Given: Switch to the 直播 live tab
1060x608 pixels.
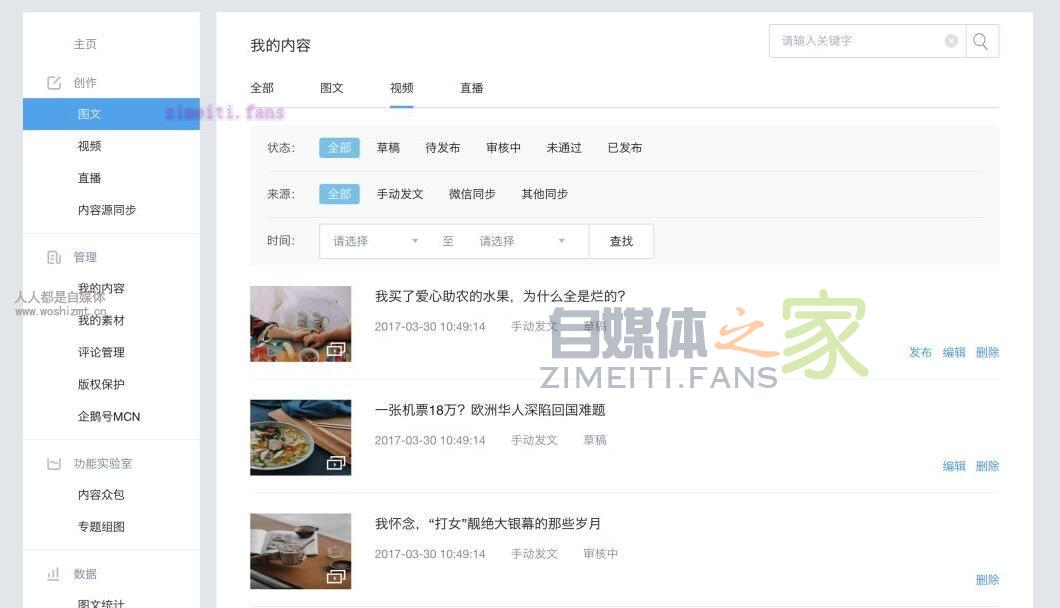Looking at the screenshot, I should click(x=471, y=88).
